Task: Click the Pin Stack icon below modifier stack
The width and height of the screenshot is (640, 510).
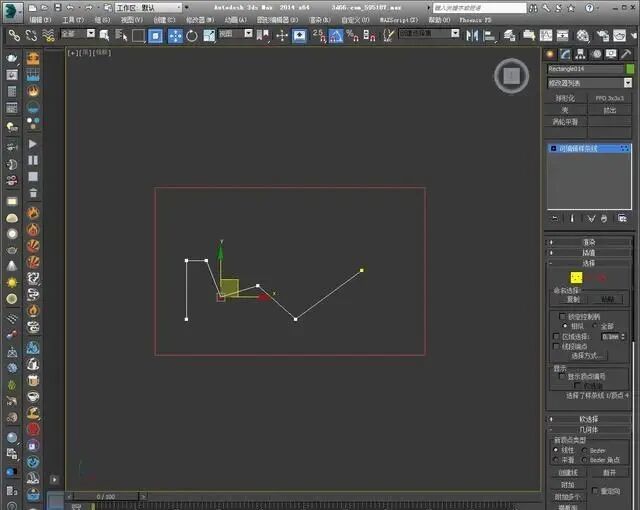Action: [555, 219]
